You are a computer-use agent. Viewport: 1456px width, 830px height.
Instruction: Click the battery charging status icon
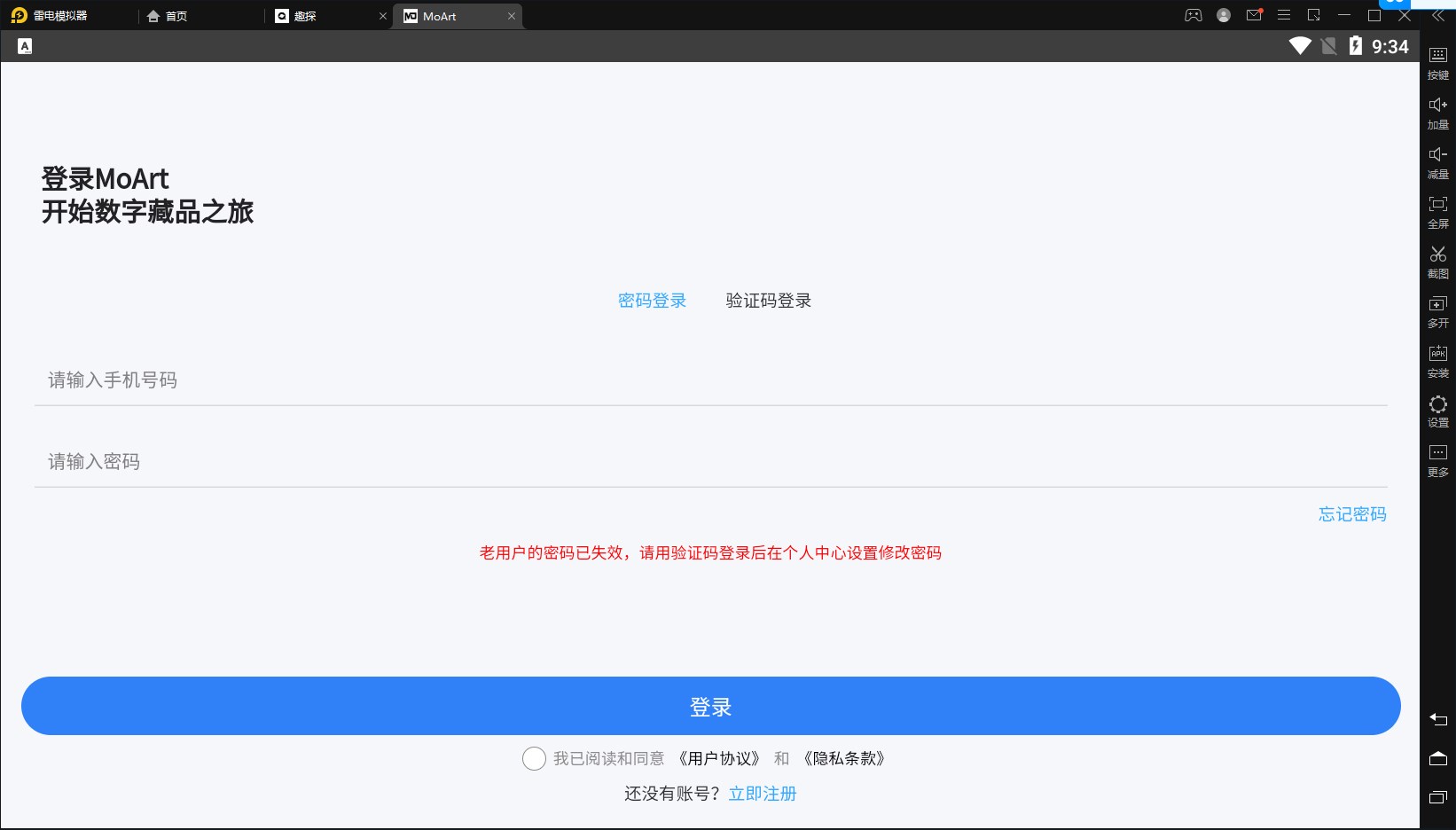point(1356,46)
